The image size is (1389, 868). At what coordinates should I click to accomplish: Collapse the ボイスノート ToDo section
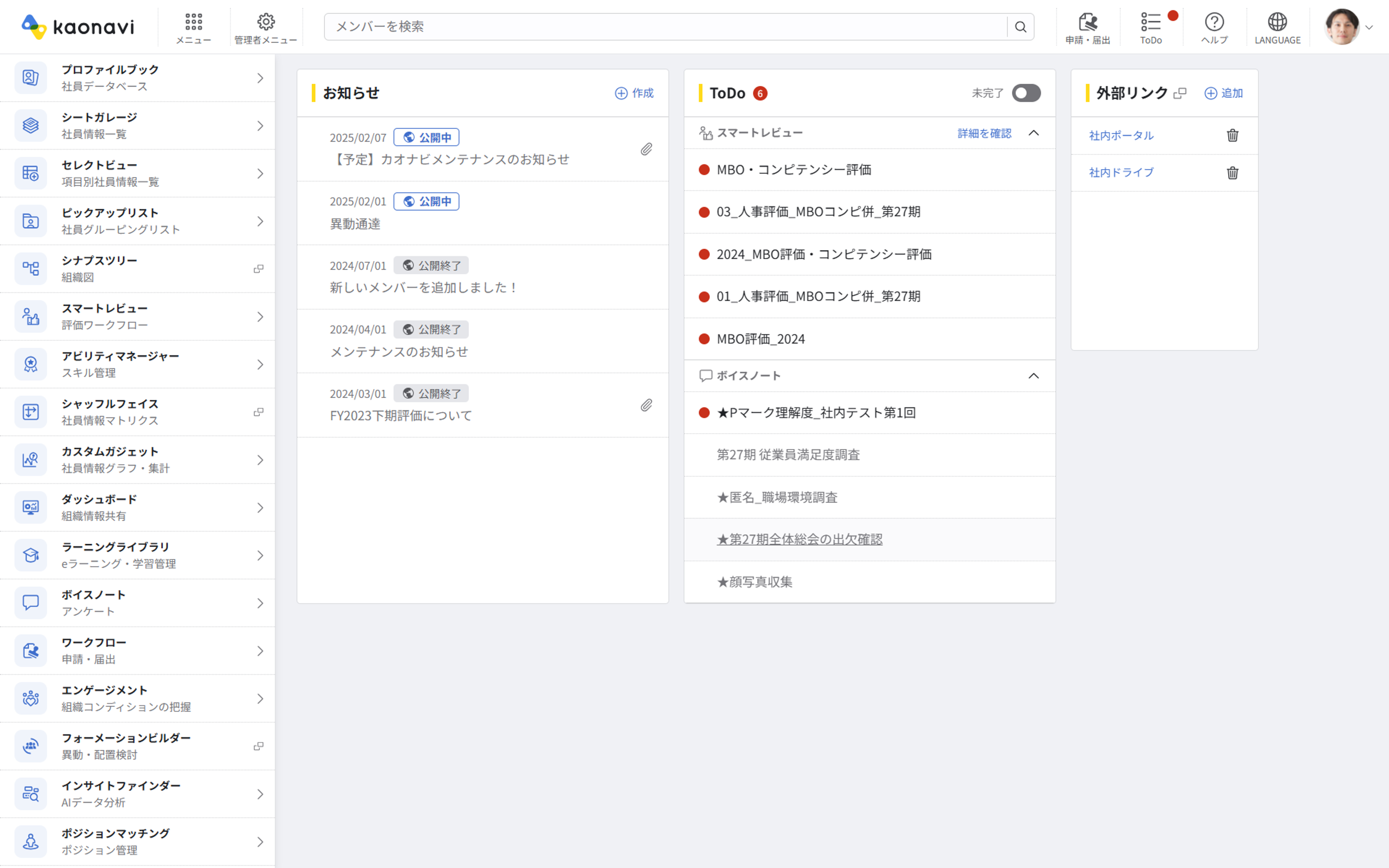click(x=1034, y=376)
